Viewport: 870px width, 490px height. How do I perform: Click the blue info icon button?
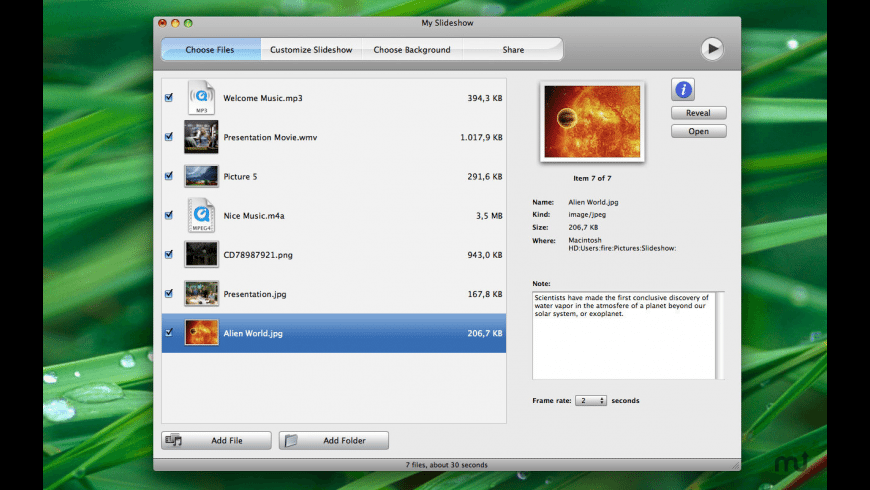tap(683, 89)
